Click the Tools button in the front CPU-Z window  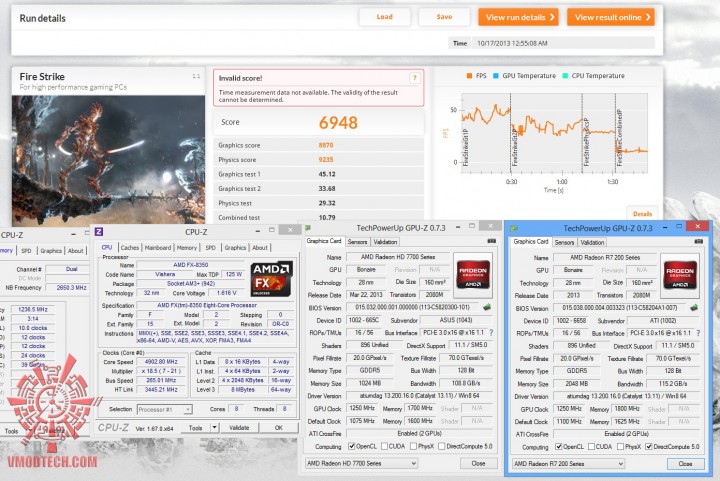coord(196,428)
